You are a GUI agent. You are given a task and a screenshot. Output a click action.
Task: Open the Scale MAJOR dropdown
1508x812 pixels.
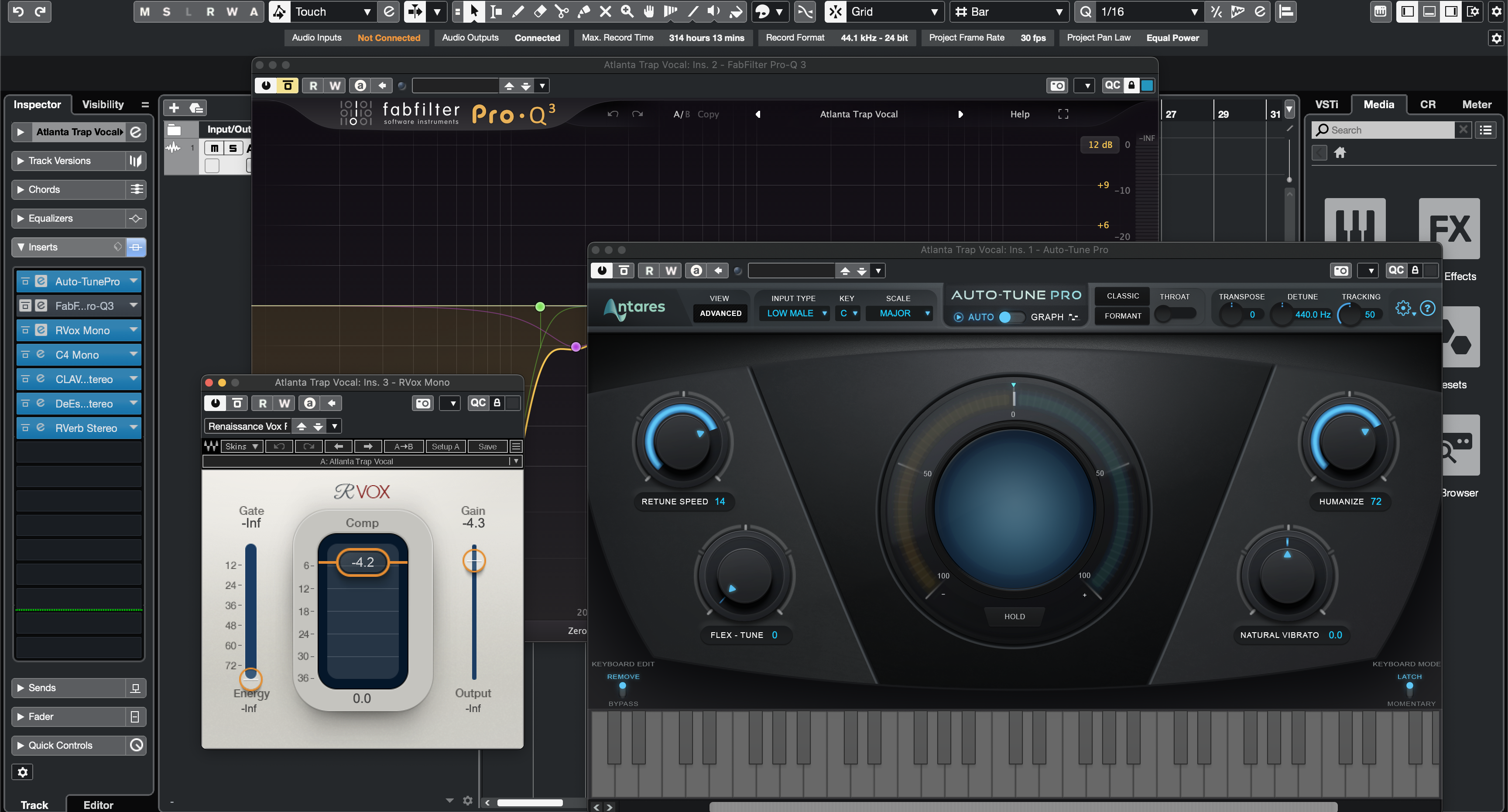click(902, 313)
